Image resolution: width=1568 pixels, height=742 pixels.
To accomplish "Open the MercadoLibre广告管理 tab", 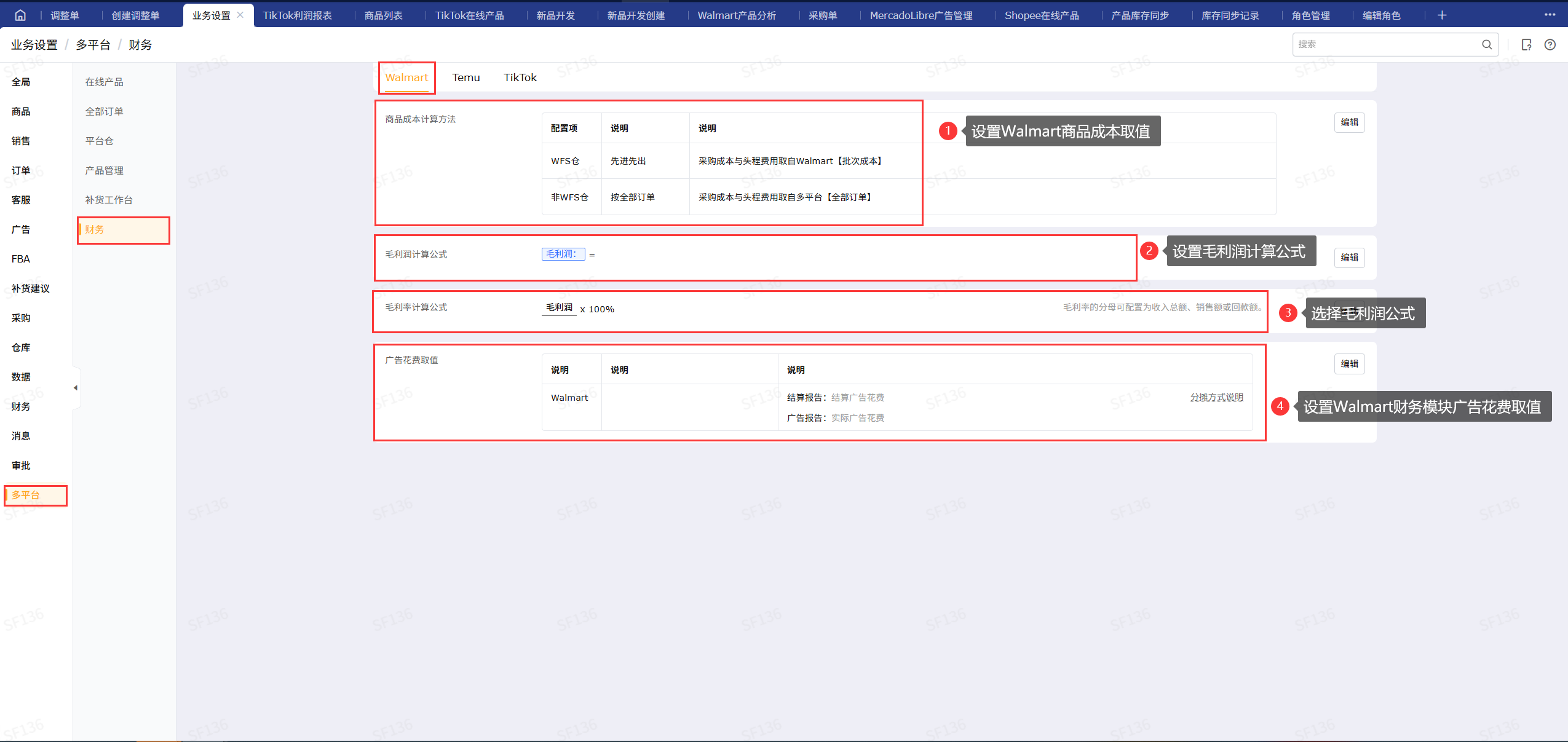I will [921, 15].
